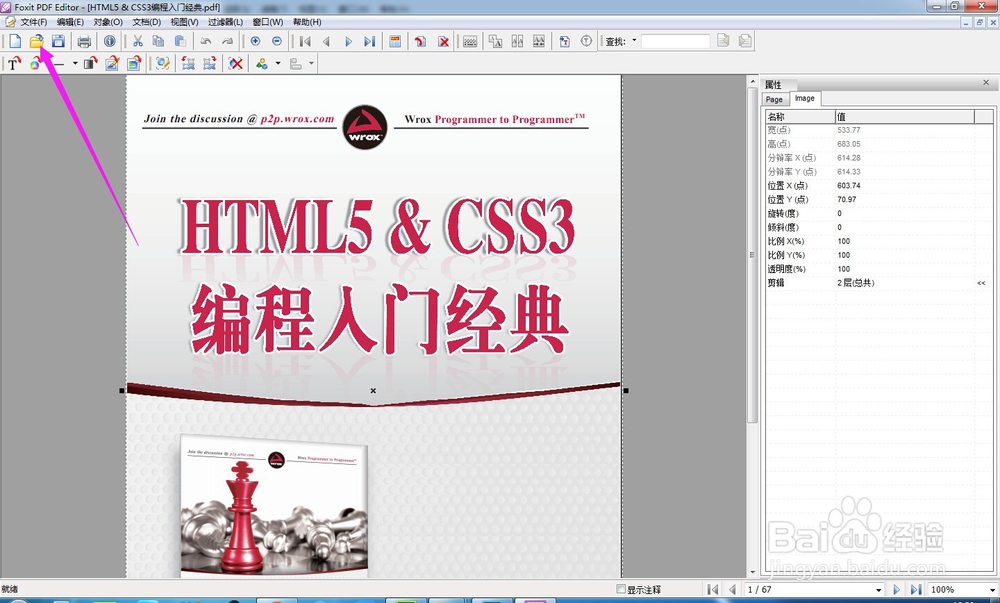The height and width of the screenshot is (603, 1000).
Task: Open the 100% zoom level dropdown
Action: pos(992,590)
